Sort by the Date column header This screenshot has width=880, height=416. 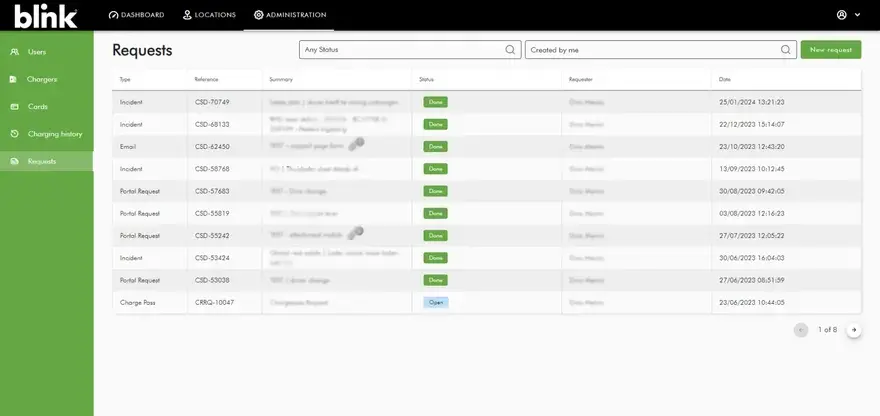pos(725,80)
